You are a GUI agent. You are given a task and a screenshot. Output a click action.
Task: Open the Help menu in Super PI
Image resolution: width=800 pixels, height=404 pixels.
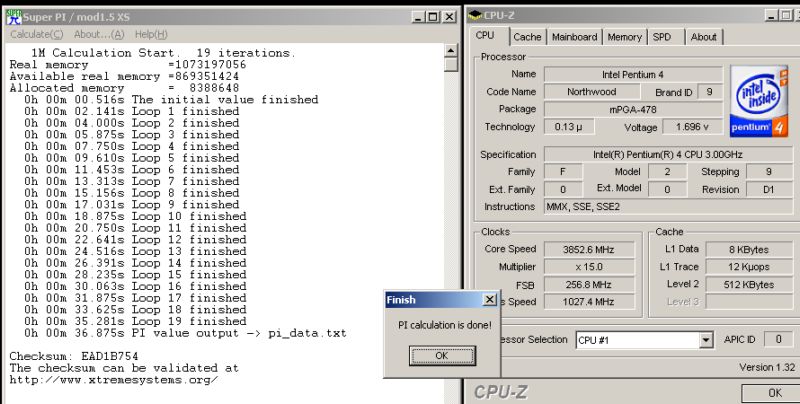151,35
